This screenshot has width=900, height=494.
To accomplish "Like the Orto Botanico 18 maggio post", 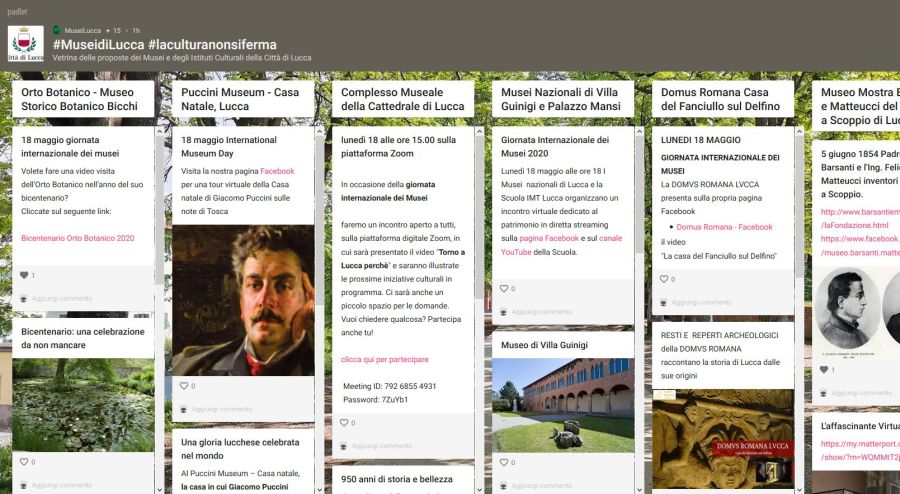I will (25, 275).
